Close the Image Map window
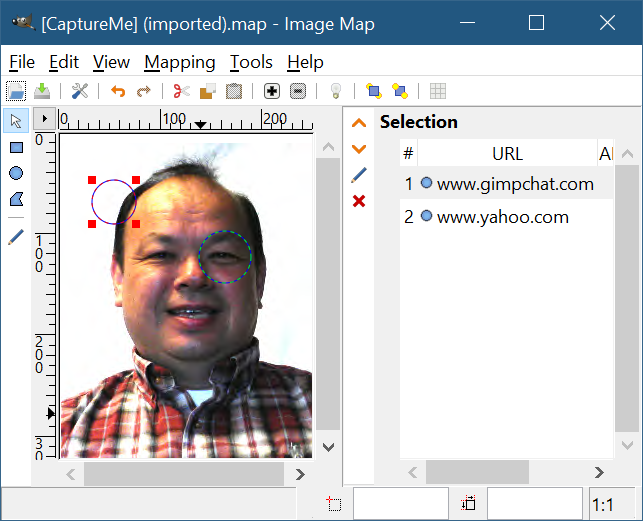The height and width of the screenshot is (521, 643). coord(607,23)
